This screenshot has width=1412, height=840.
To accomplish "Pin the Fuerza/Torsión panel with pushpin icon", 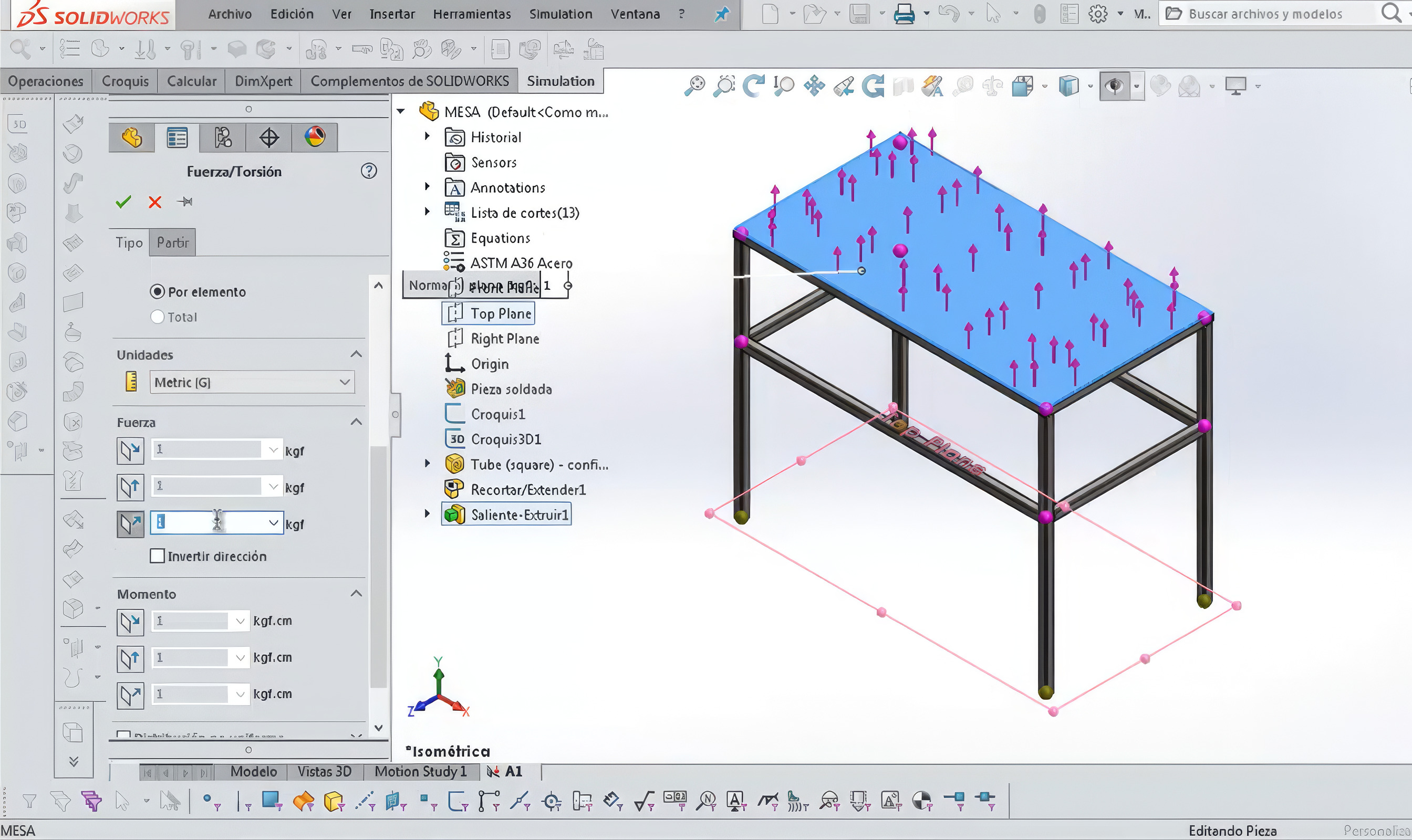I will coord(184,202).
